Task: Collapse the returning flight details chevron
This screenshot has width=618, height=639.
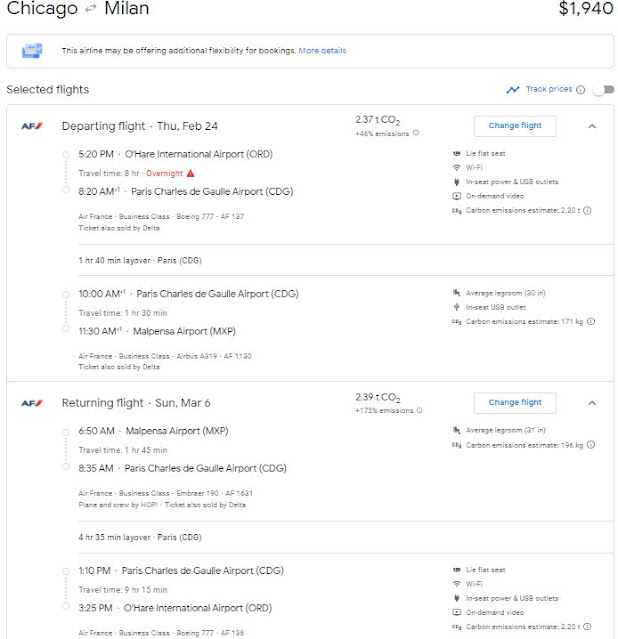Action: [x=592, y=403]
